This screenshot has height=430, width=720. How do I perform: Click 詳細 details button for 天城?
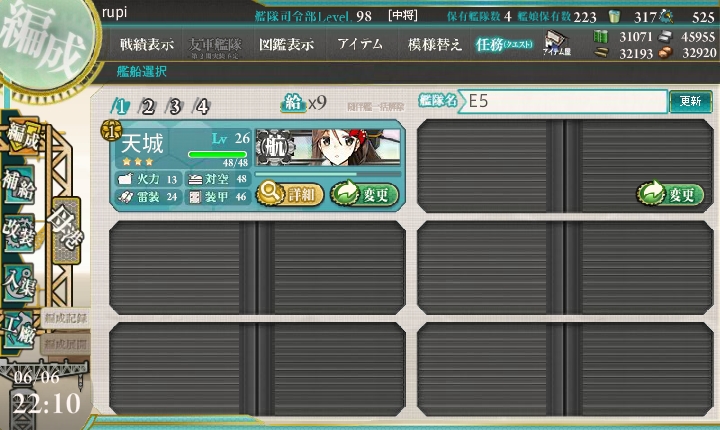click(290, 194)
